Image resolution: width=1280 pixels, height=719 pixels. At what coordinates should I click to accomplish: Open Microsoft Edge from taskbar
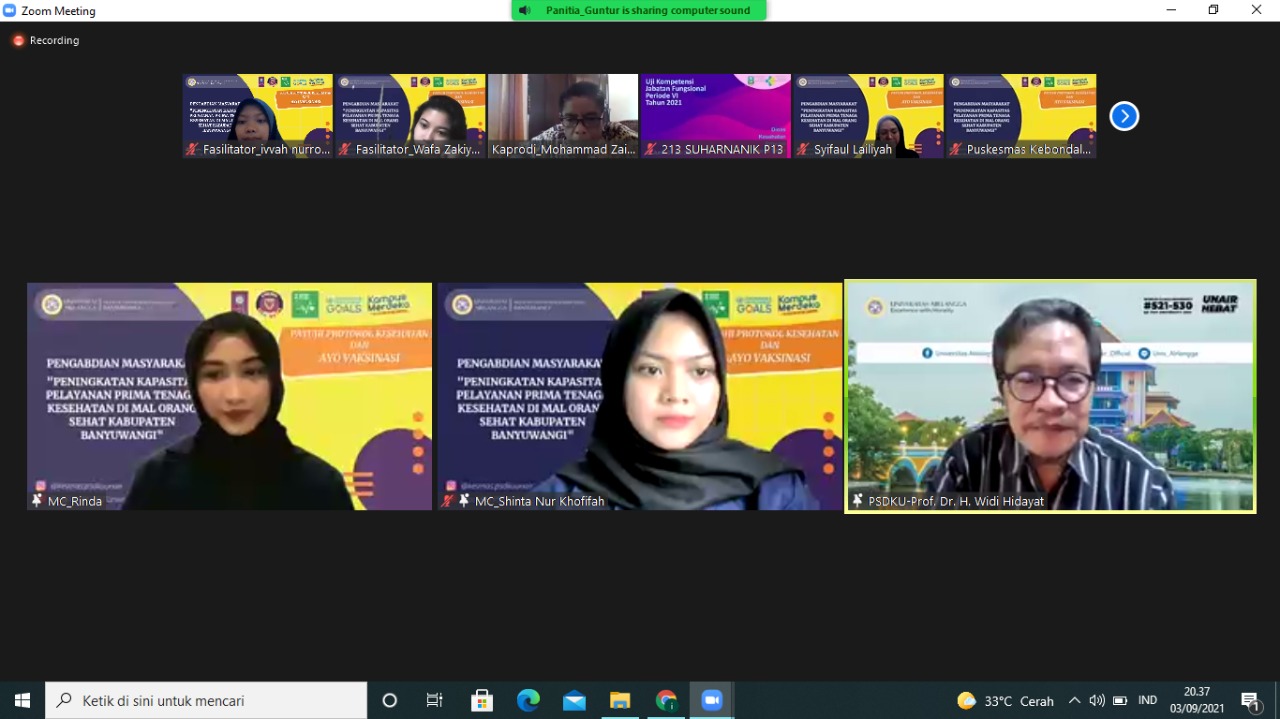pos(528,700)
